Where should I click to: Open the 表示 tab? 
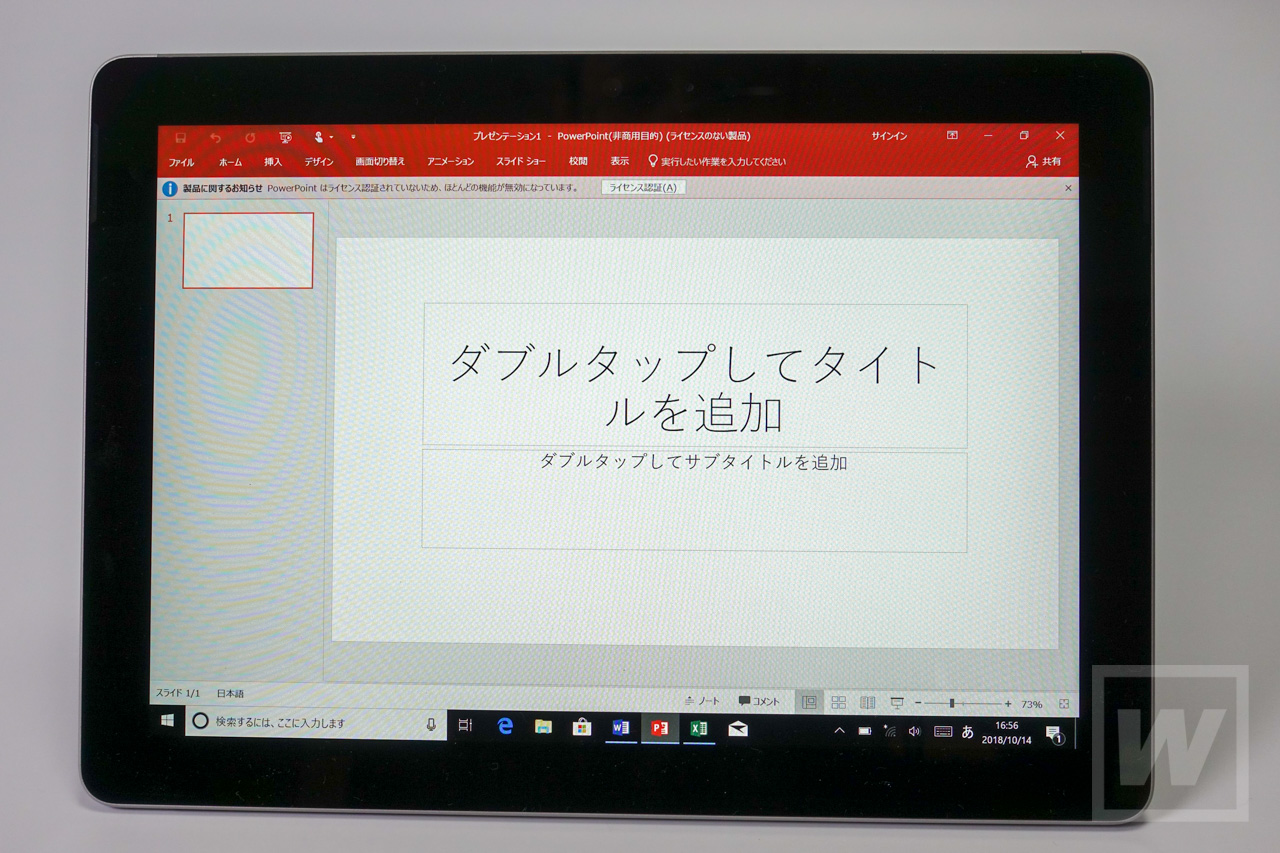tap(620, 161)
